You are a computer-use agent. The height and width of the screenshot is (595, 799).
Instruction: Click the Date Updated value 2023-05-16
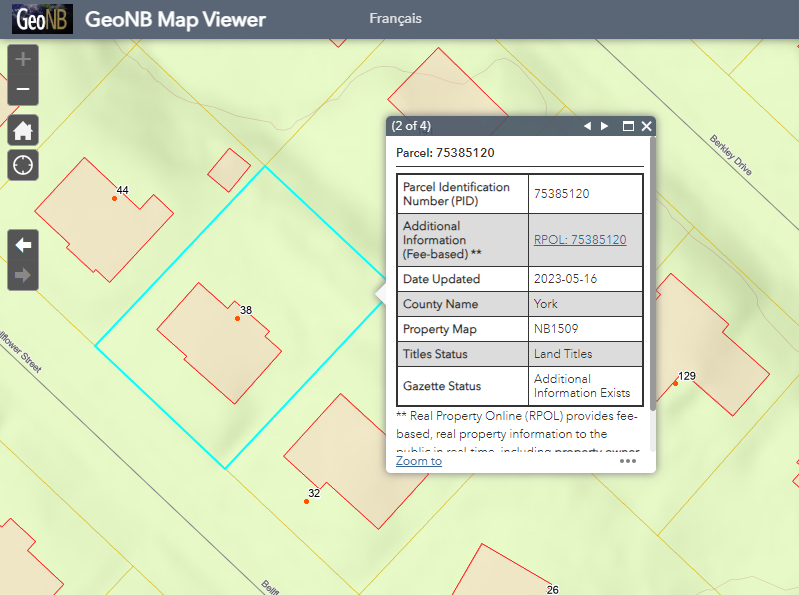pyautogui.click(x=565, y=279)
